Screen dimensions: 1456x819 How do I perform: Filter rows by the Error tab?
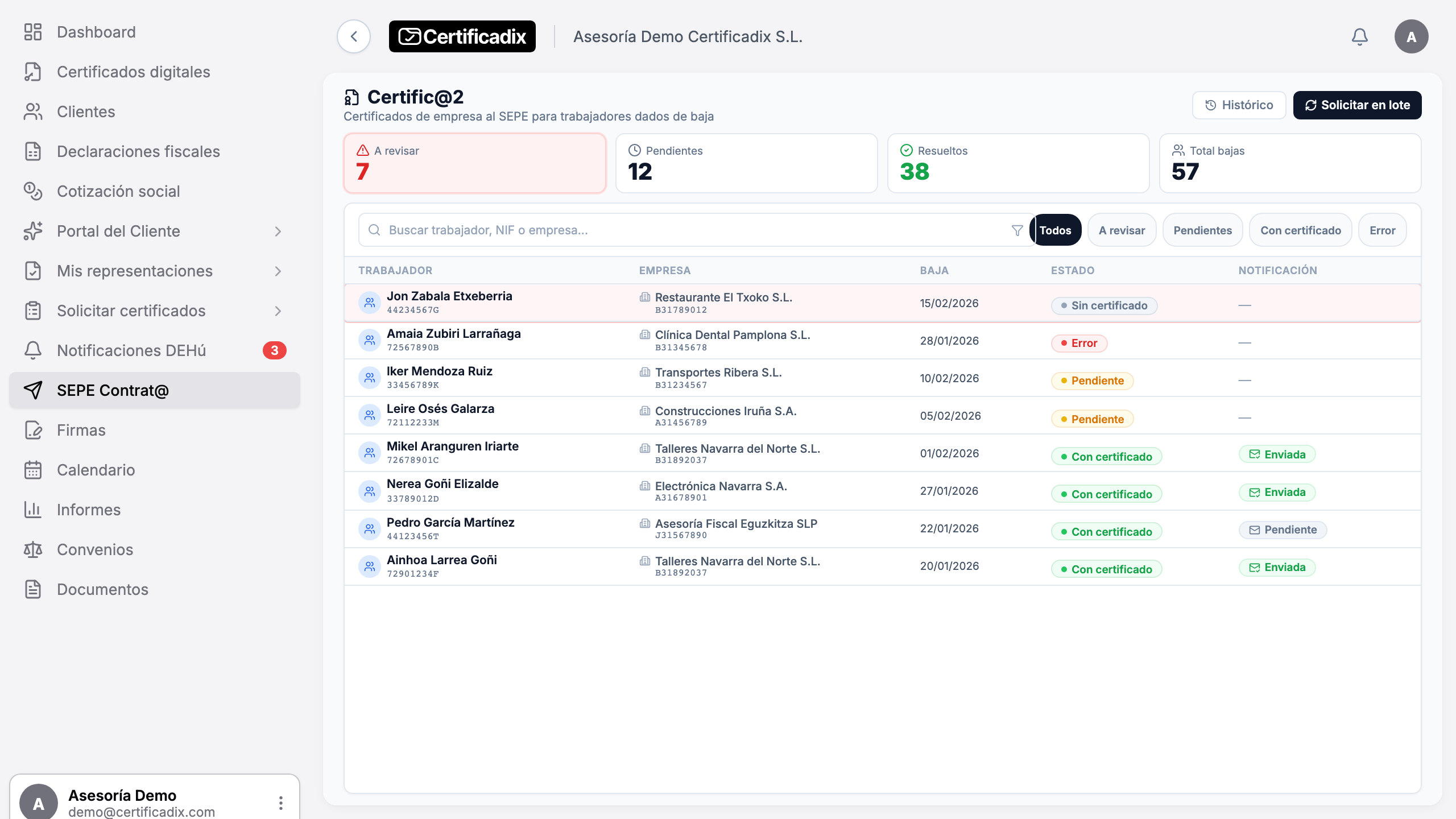point(1382,230)
